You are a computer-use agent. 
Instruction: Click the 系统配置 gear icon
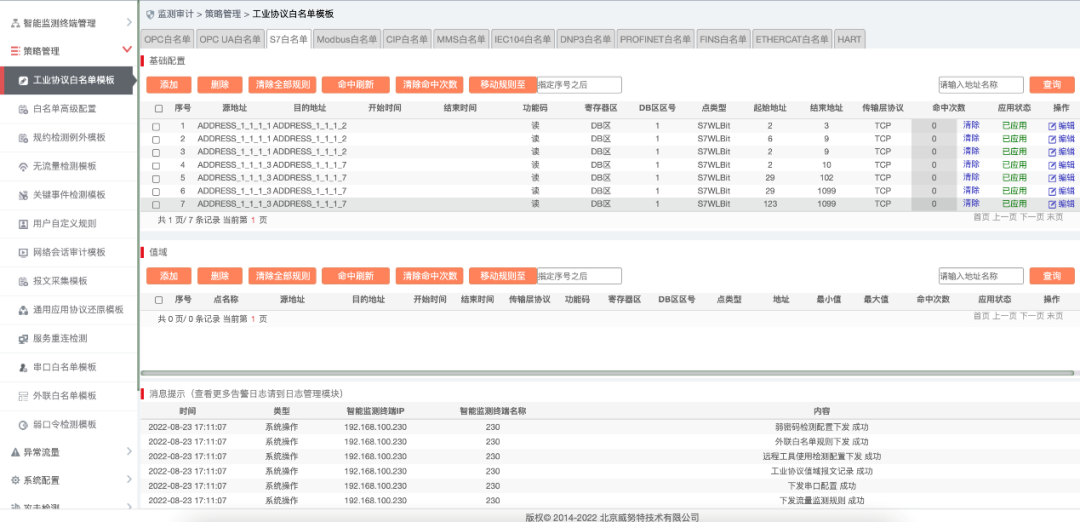point(15,480)
